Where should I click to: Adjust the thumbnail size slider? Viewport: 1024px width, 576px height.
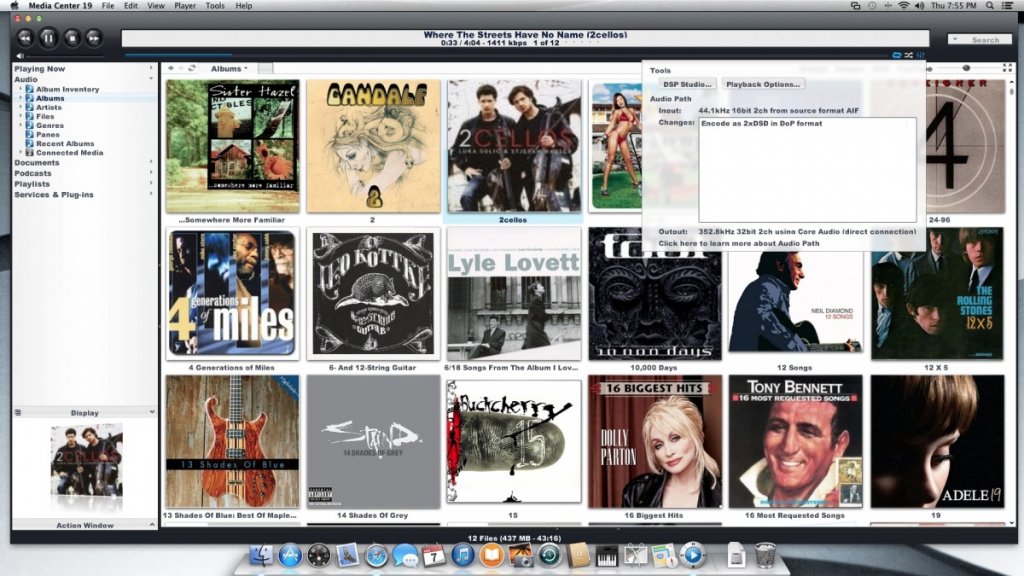pos(966,68)
